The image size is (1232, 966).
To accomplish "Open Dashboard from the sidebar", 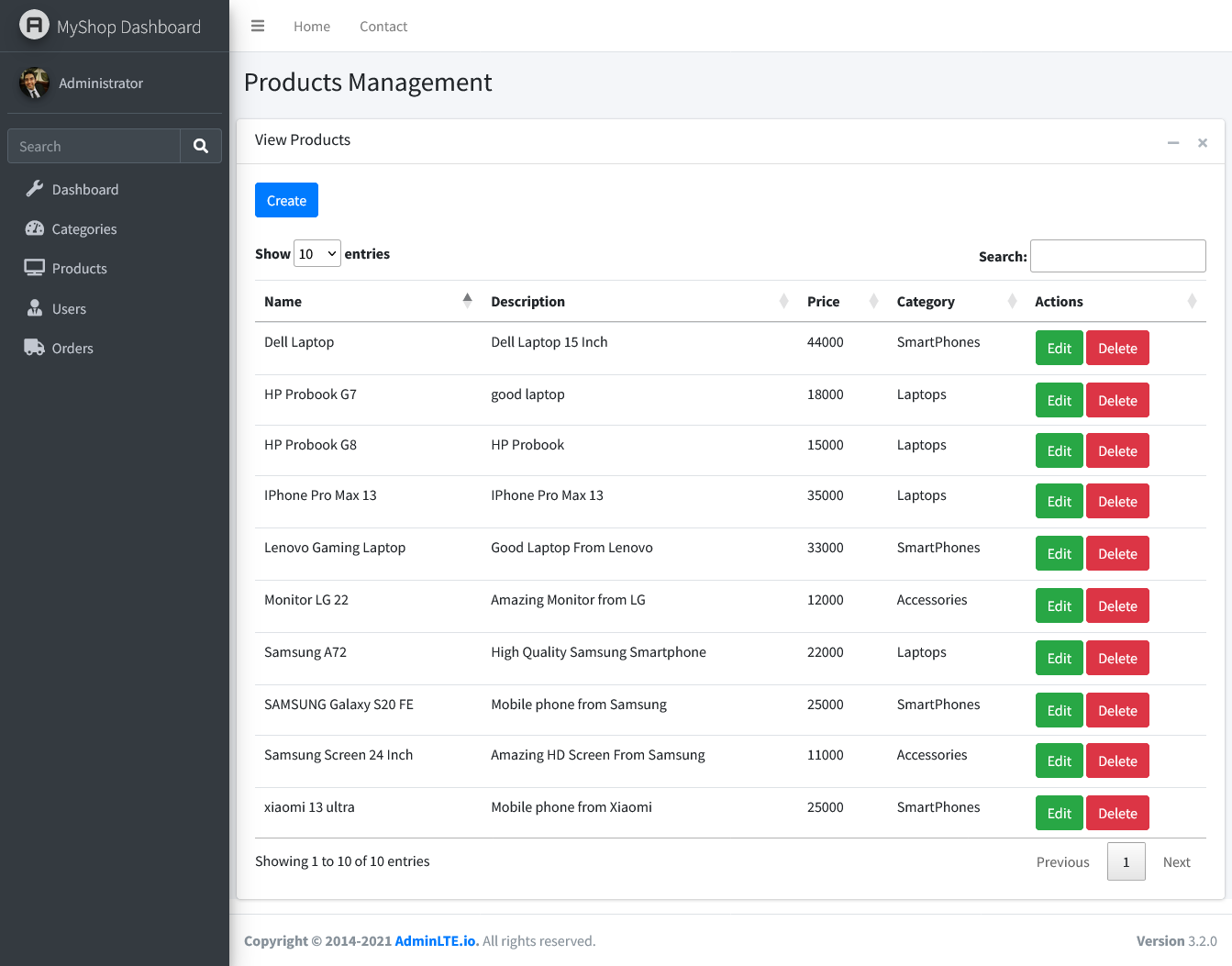I will tap(85, 190).
